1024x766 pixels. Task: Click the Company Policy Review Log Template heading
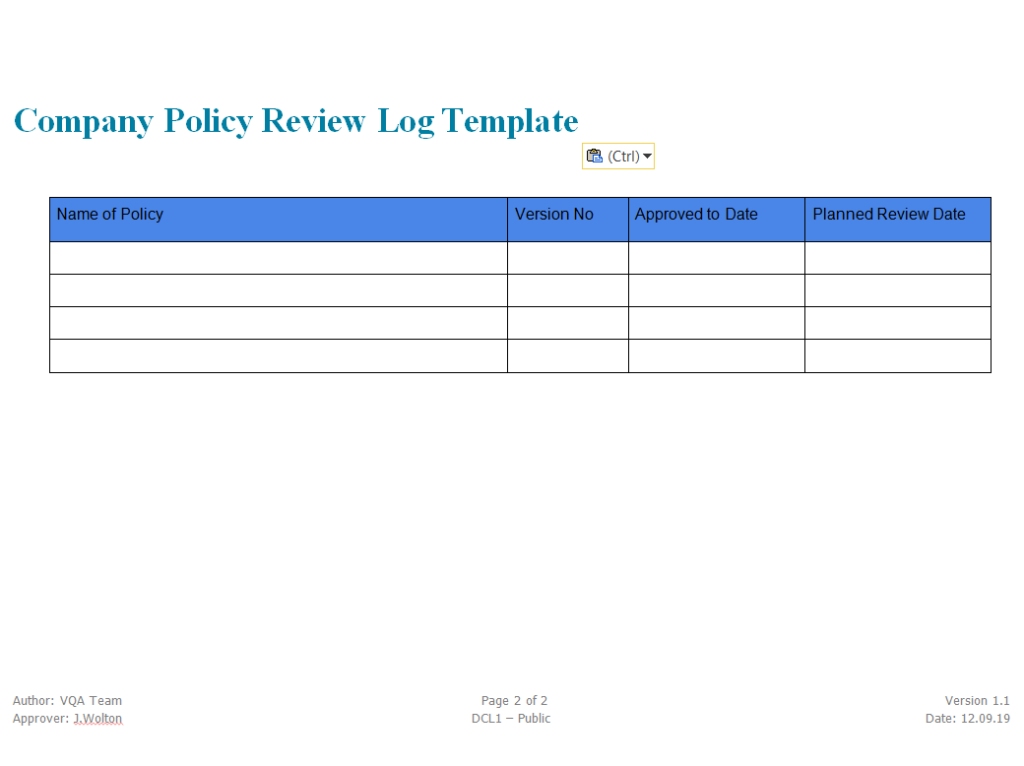tap(296, 121)
